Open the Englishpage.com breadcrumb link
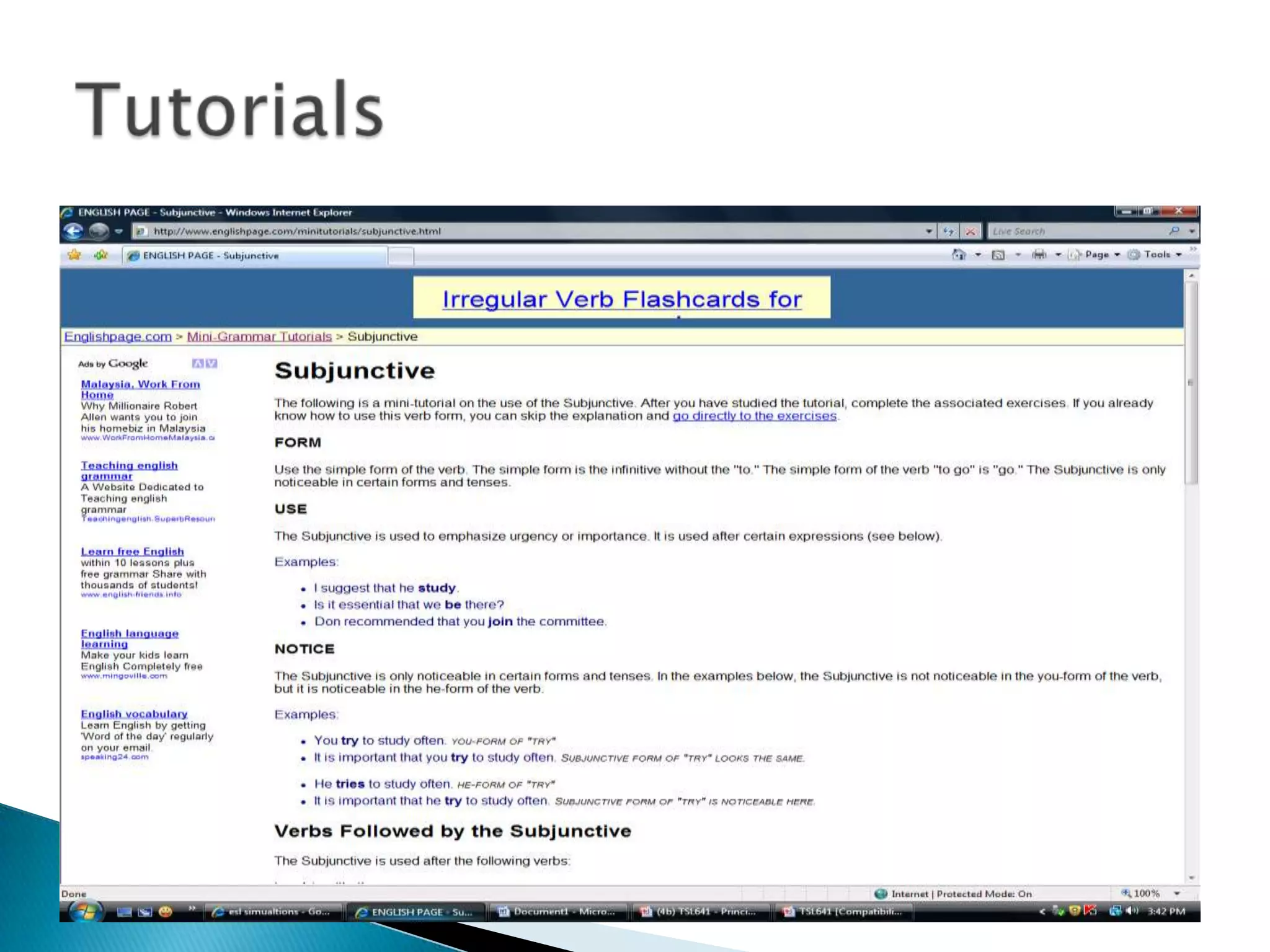Screen dimensions: 1270x952 pyautogui.click(x=118, y=337)
